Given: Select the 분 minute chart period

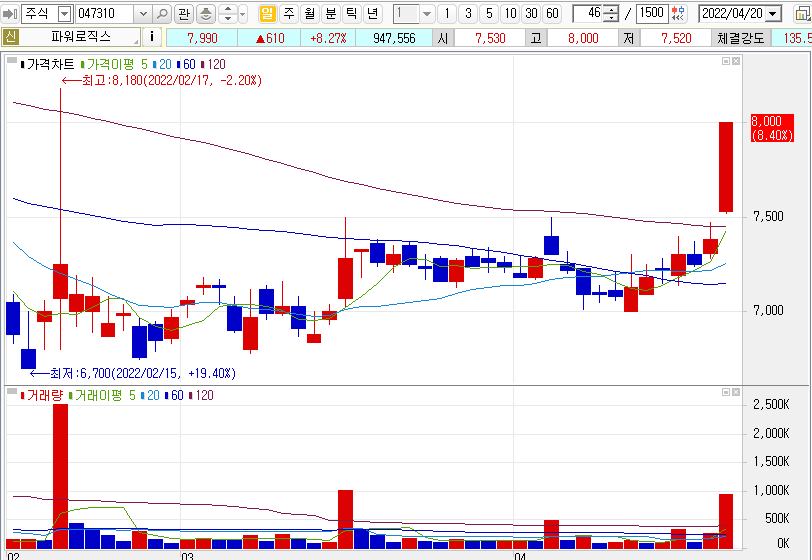Looking at the screenshot, I should pyautogui.click(x=330, y=13).
